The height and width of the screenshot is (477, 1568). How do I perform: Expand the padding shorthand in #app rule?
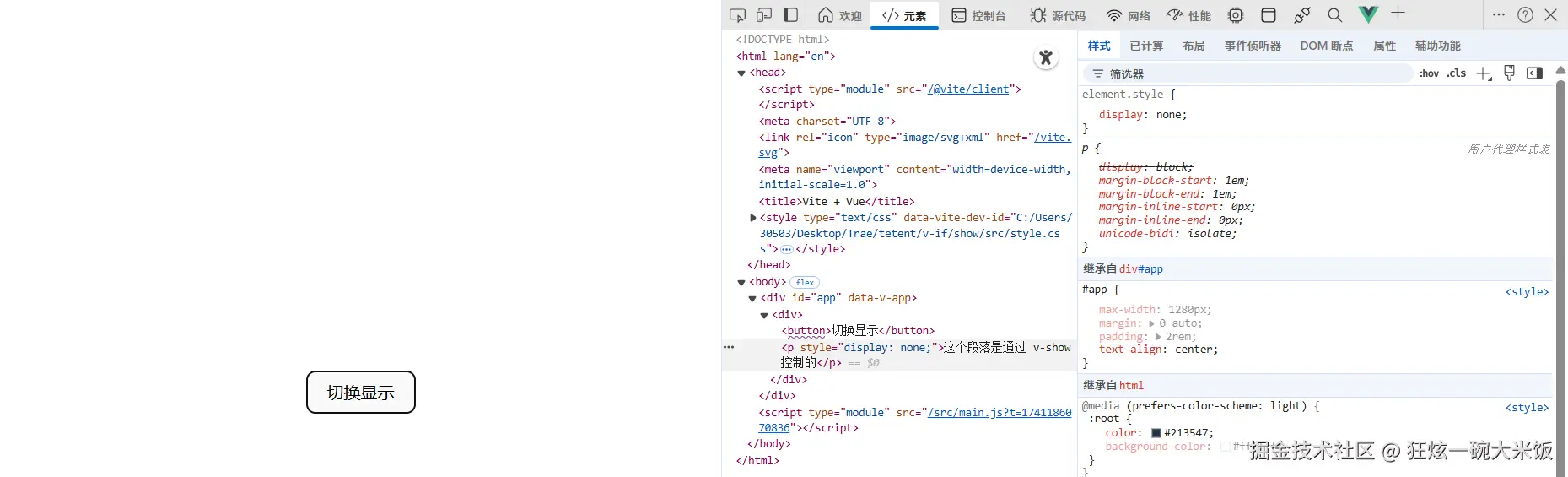[x=1158, y=337]
